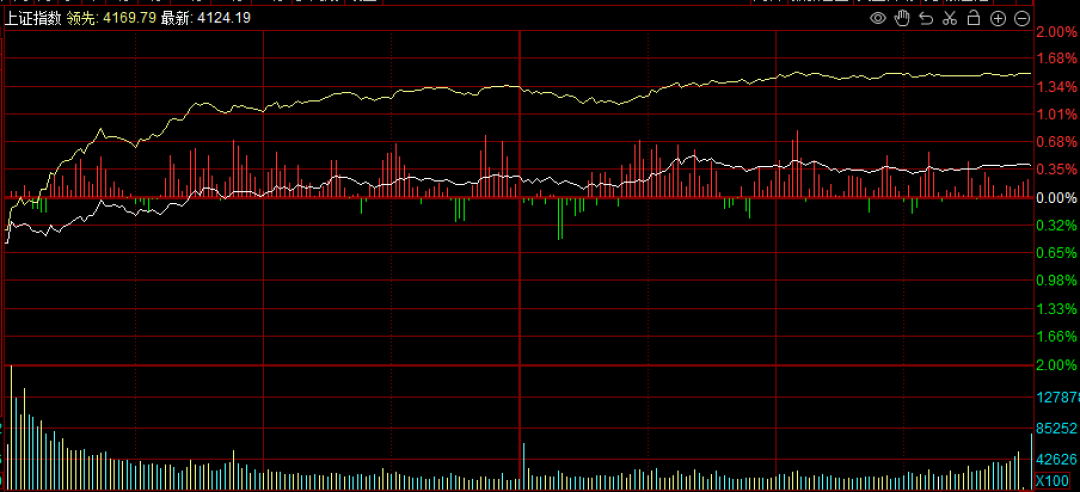Toggle the padlock lock icon
1080x492 pixels.
point(973,19)
